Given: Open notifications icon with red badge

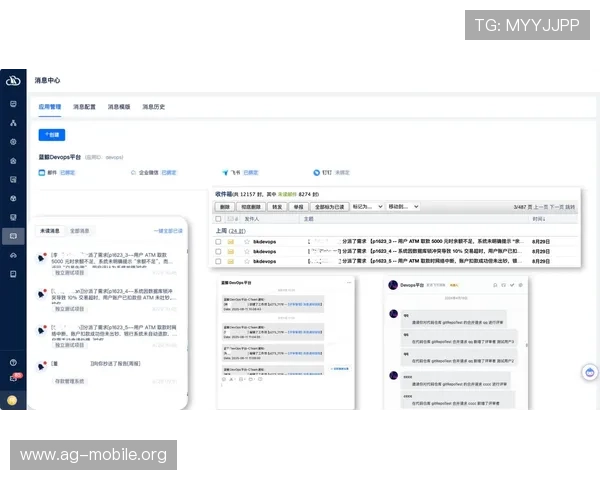Looking at the screenshot, I should (15, 378).
